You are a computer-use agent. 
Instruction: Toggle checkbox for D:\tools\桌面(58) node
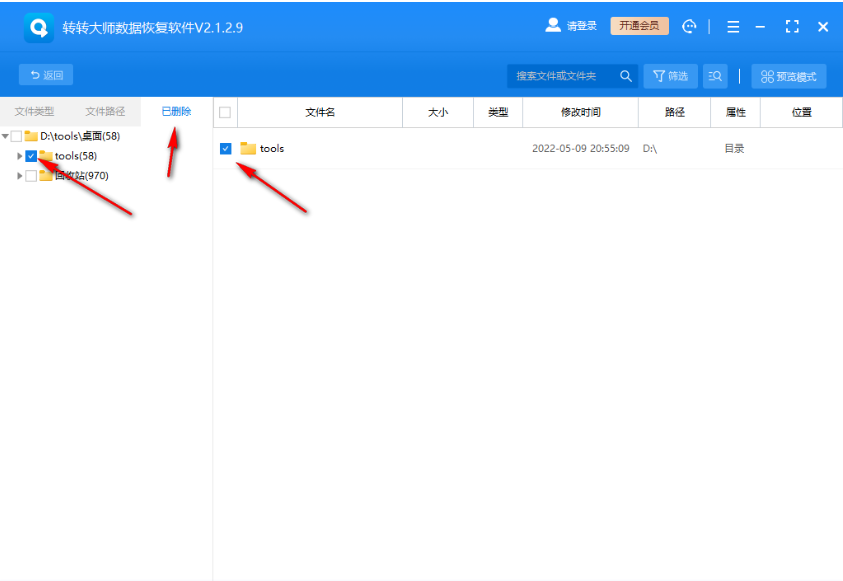tap(17, 136)
